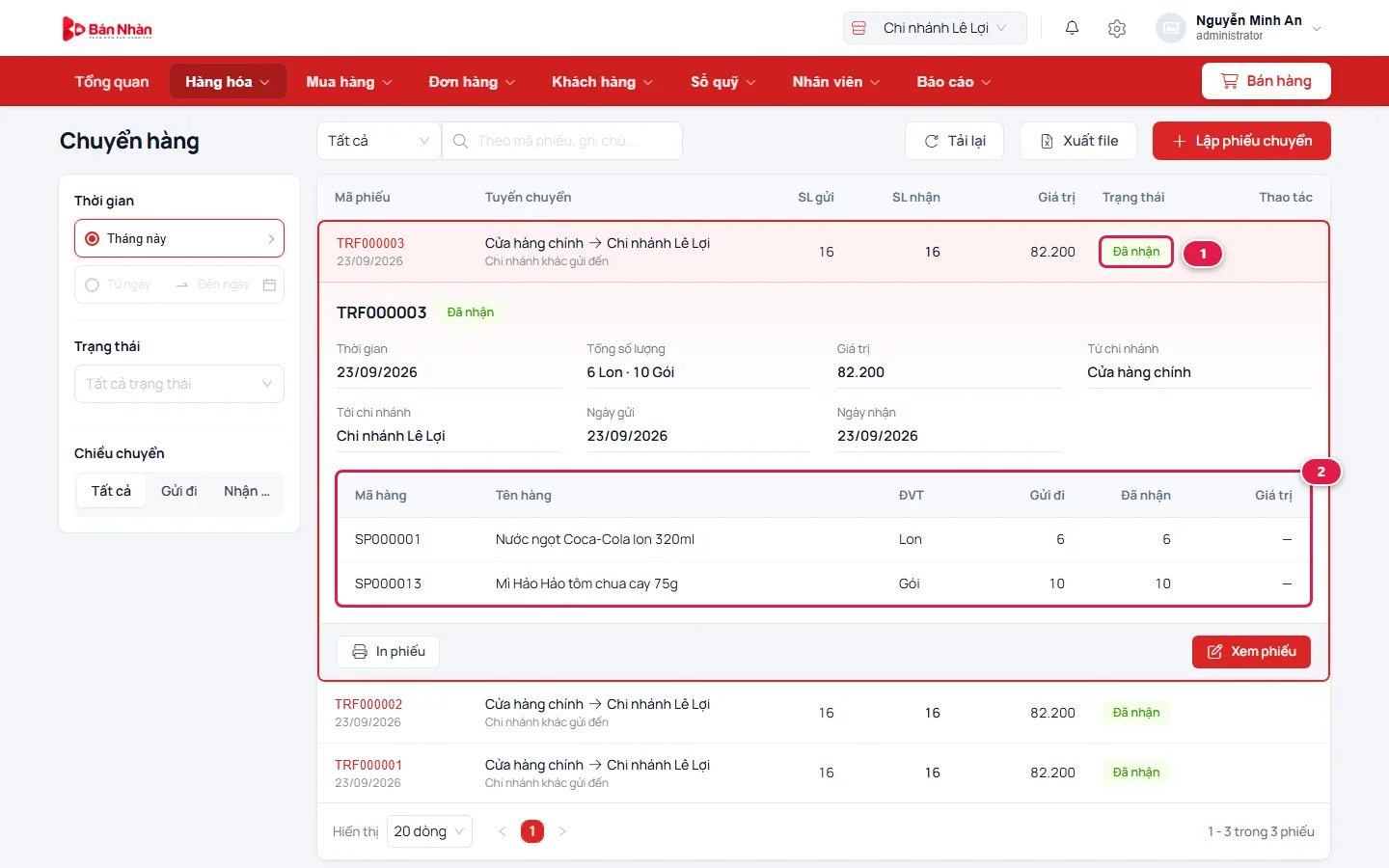Open the 20 dòng rows-per-page dropdown
1389x868 pixels.
click(429, 831)
